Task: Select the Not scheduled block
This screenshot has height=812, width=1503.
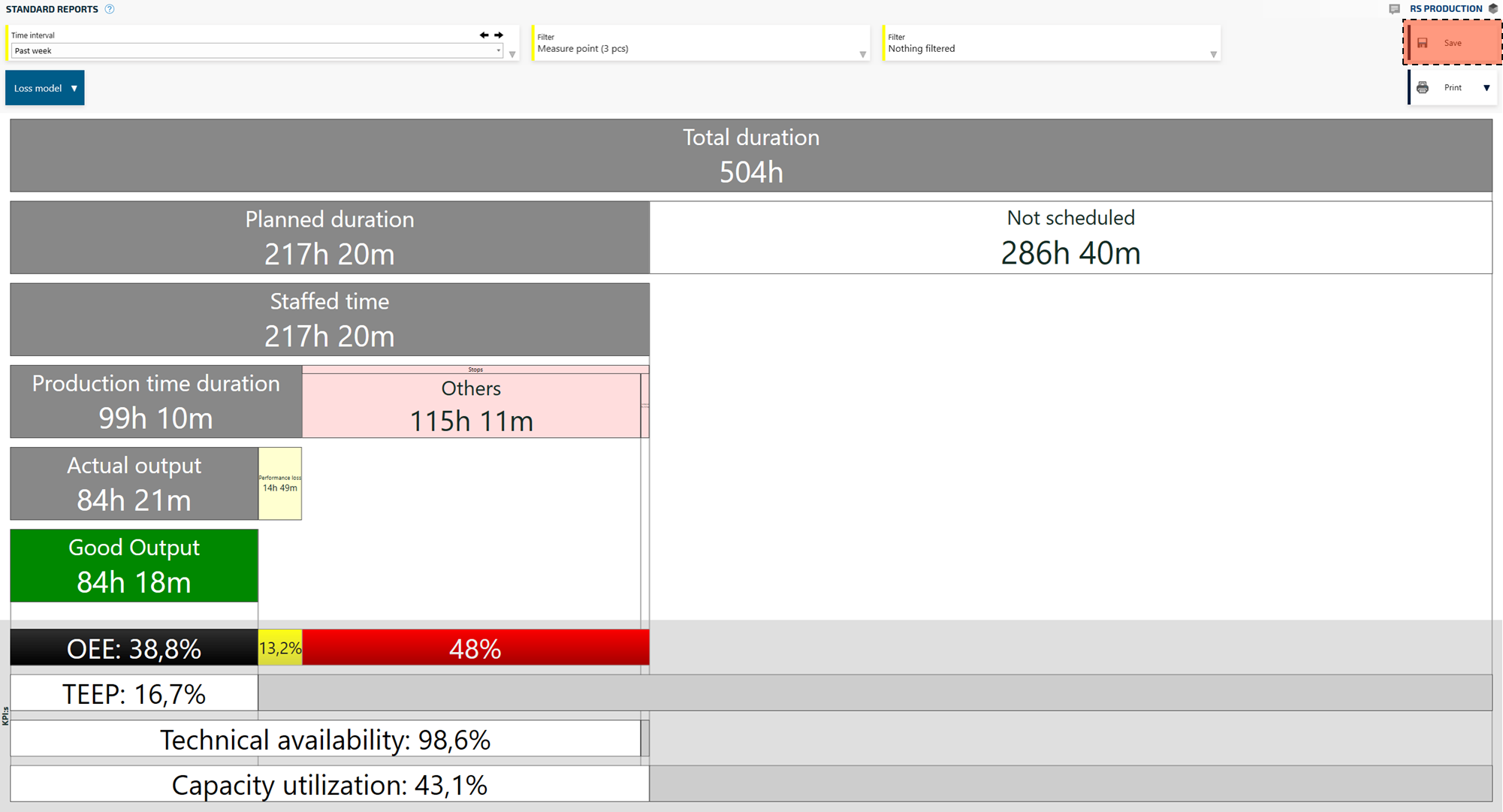Action: tap(1070, 237)
